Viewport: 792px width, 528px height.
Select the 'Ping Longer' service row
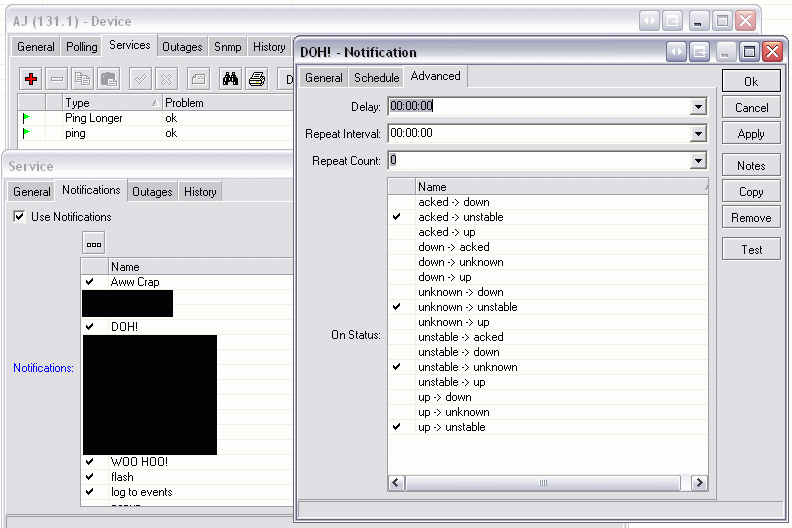tap(156, 118)
